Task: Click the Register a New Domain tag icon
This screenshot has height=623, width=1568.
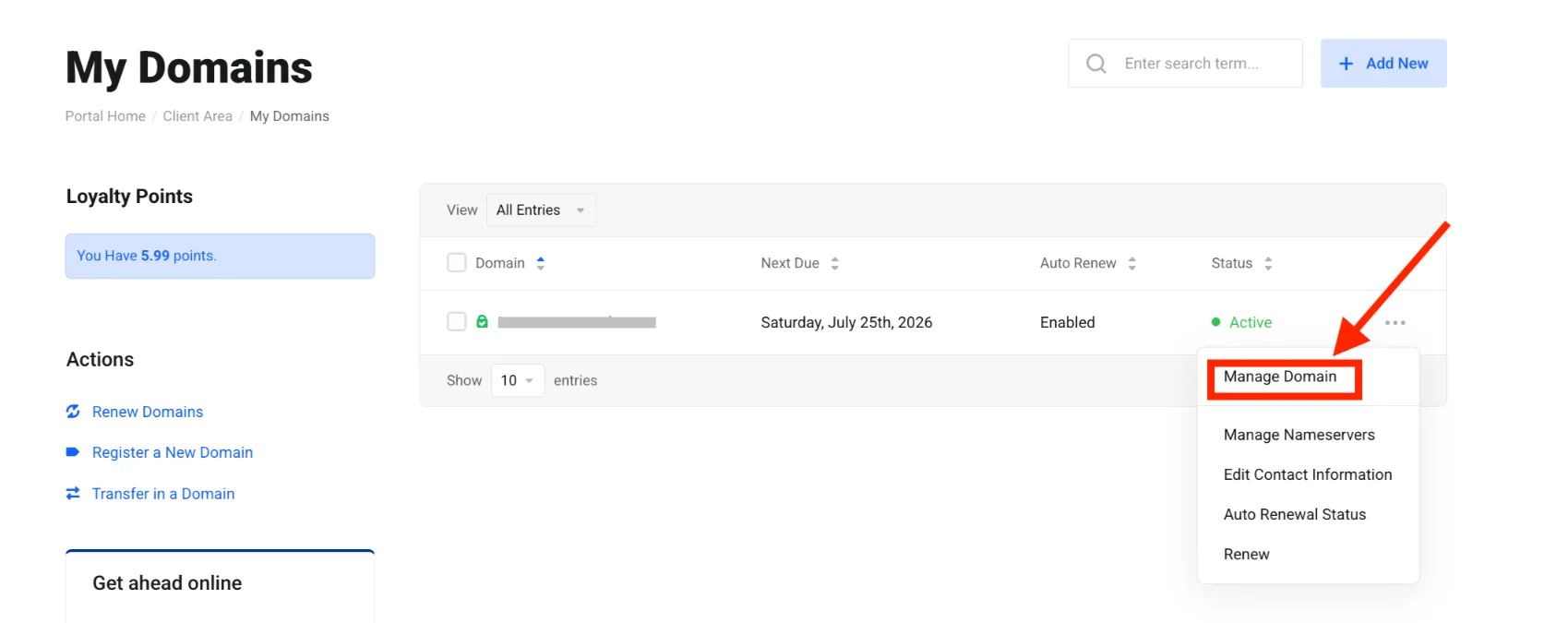Action: point(73,452)
